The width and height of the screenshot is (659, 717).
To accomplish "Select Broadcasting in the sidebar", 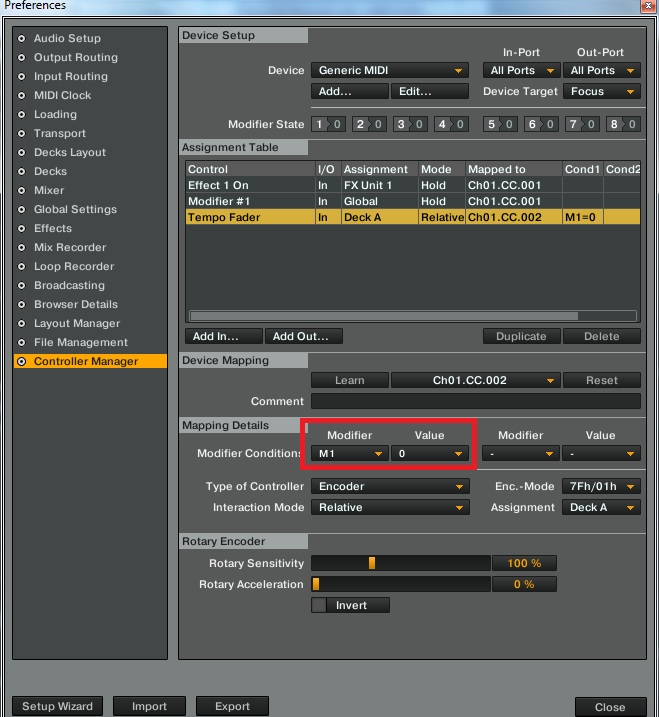I will pos(69,285).
